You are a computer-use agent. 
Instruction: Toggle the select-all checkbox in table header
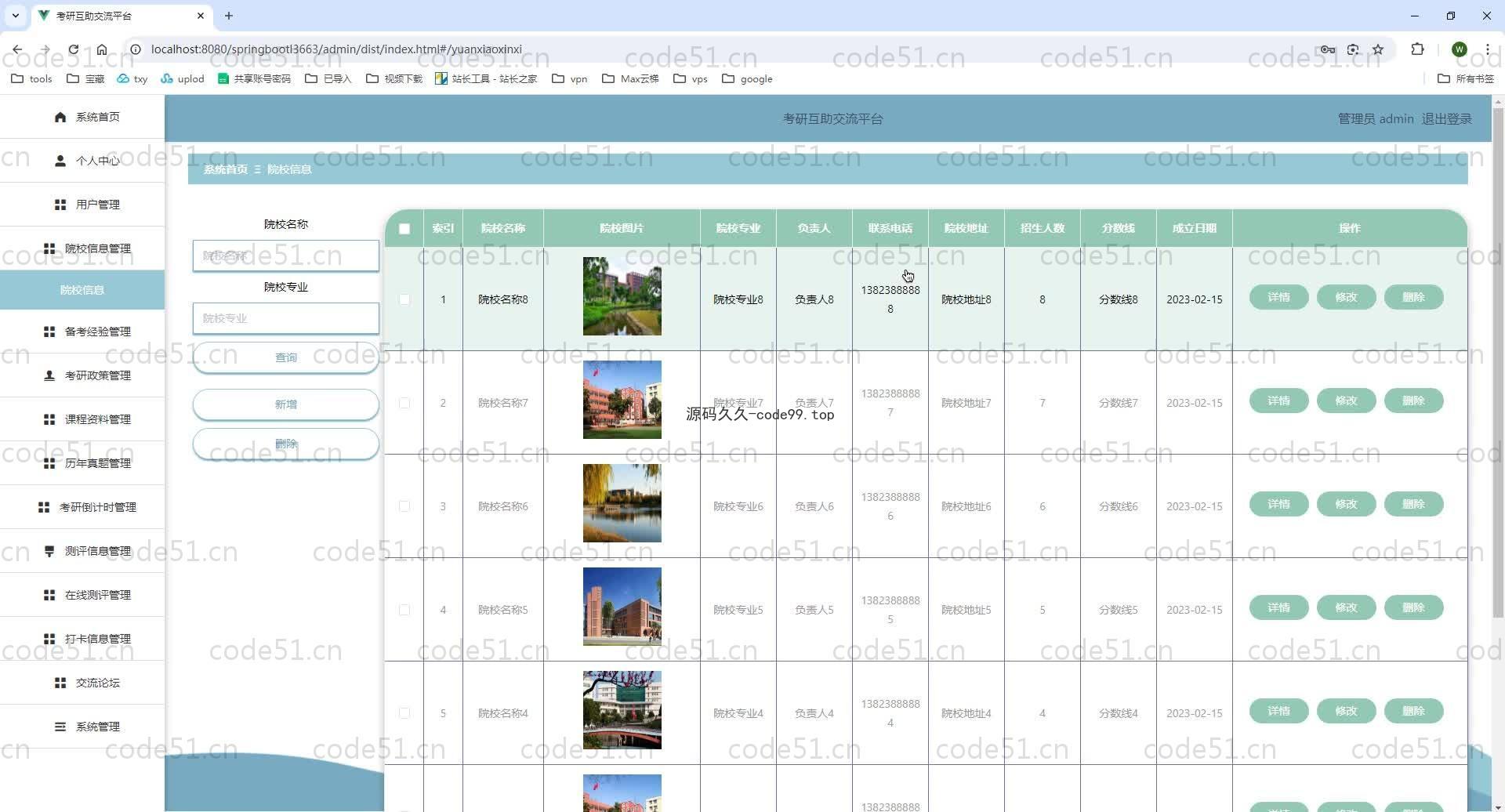[404, 229]
